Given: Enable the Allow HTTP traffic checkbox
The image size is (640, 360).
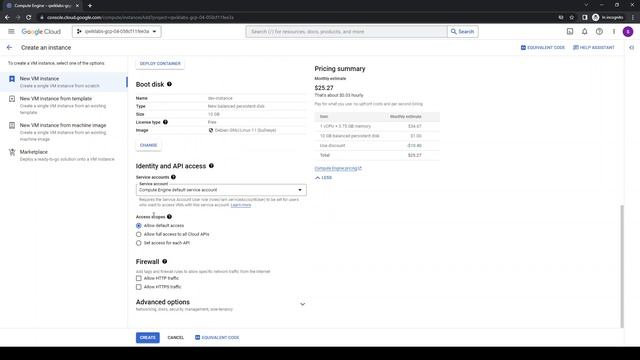Looking at the screenshot, I should (x=139, y=278).
